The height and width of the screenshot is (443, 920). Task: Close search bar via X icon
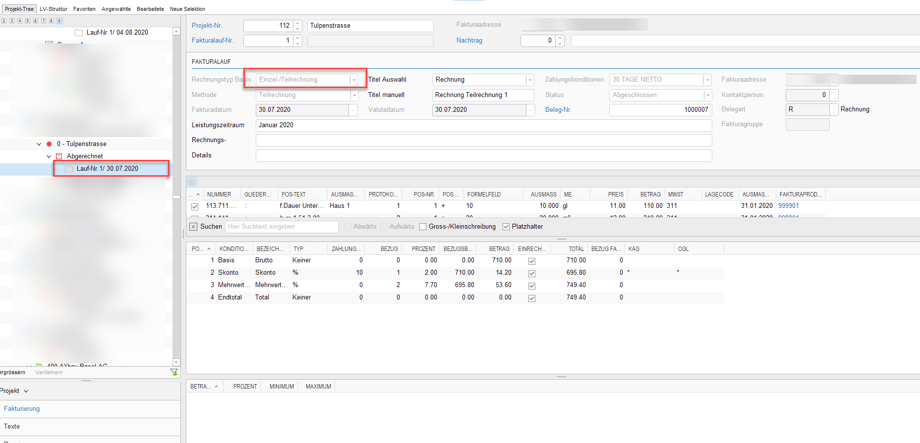[x=193, y=226]
